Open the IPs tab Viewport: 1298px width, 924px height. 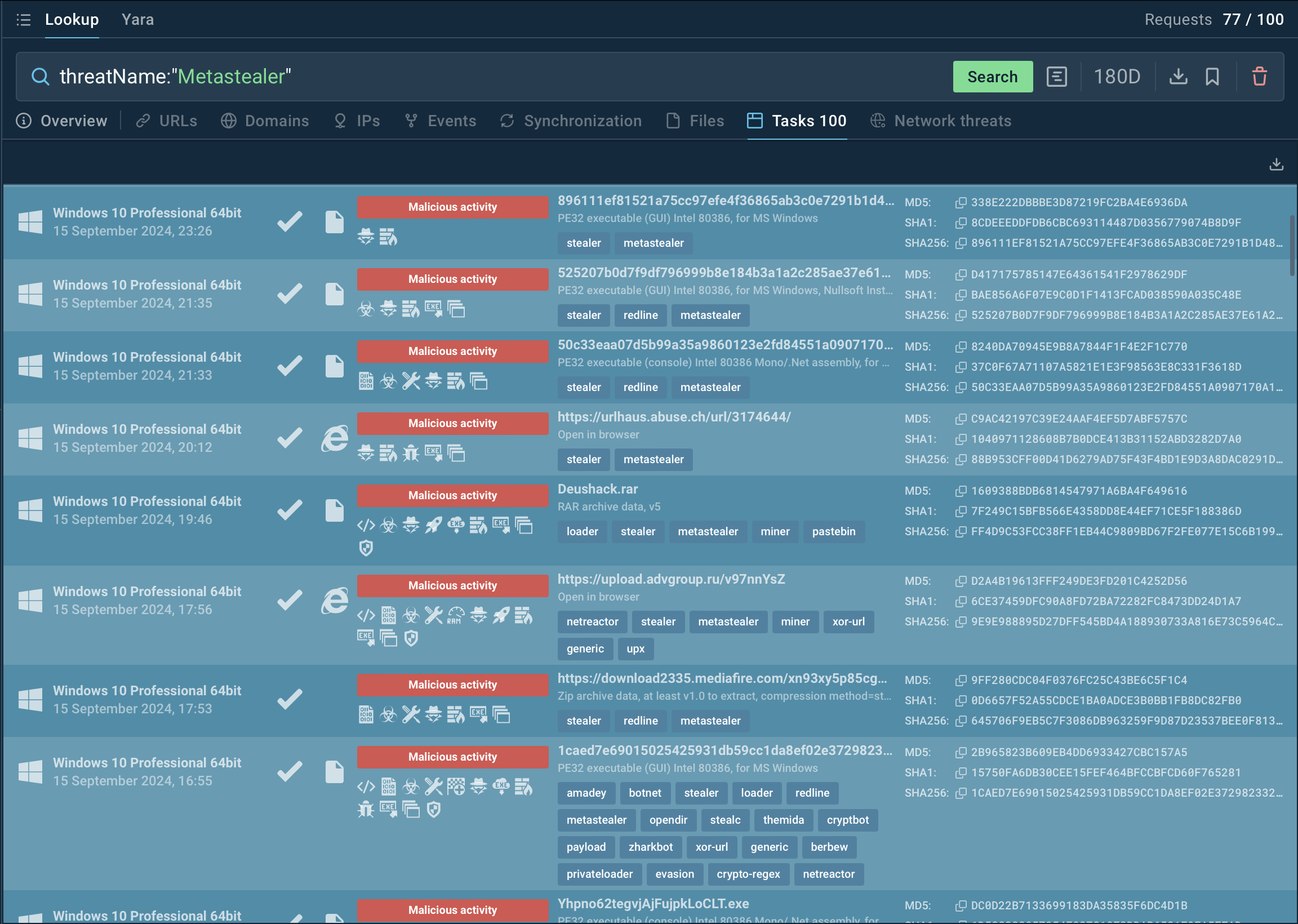pos(357,121)
